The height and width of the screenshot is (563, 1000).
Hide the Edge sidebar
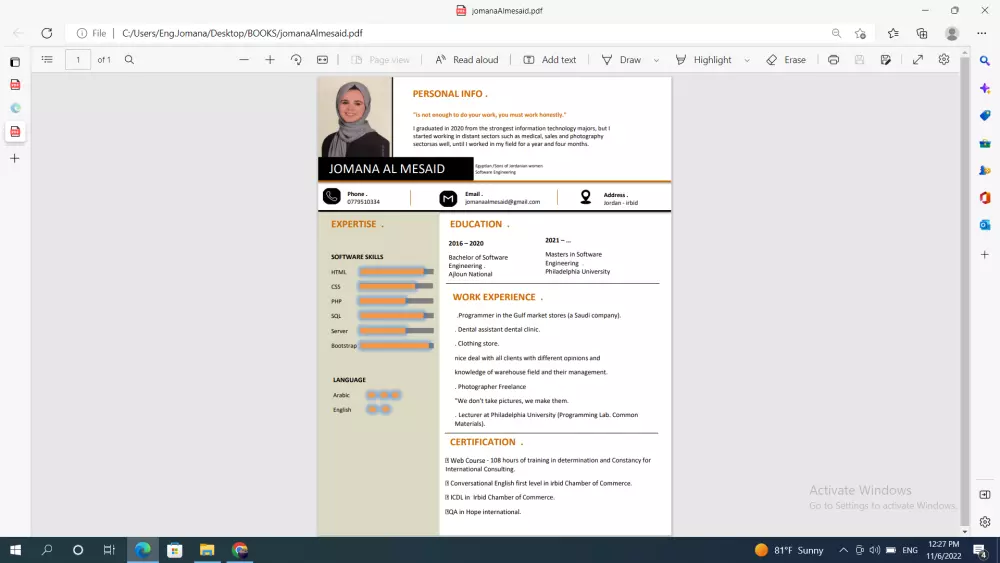pos(985,495)
